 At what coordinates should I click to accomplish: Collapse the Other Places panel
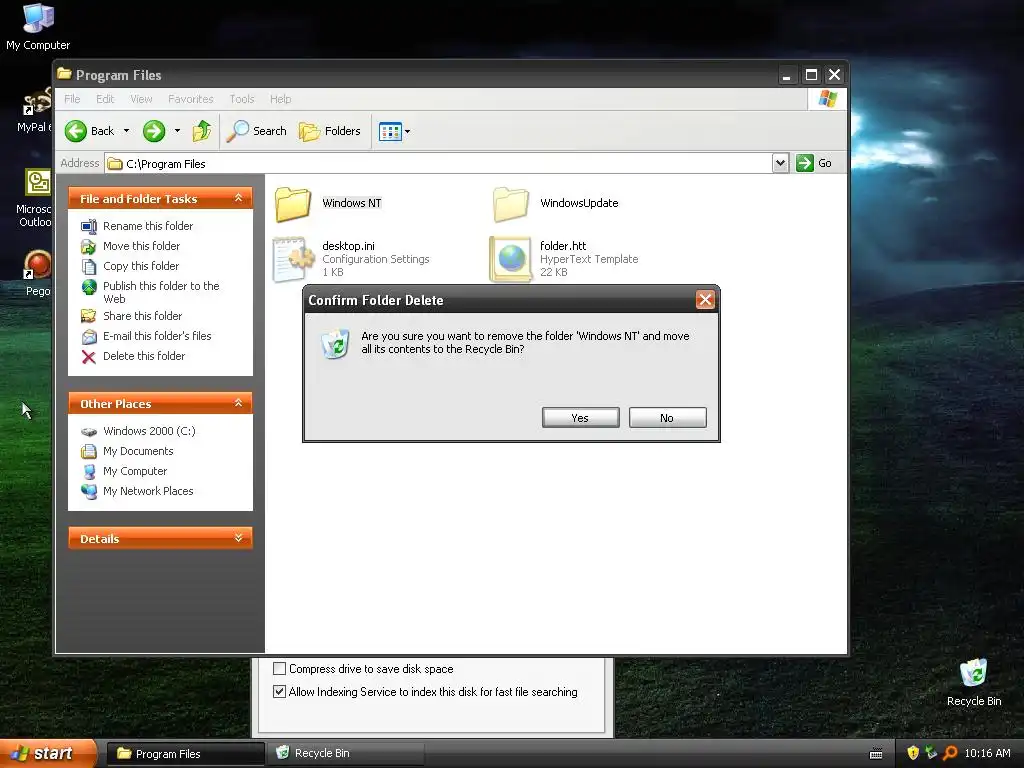tap(238, 403)
